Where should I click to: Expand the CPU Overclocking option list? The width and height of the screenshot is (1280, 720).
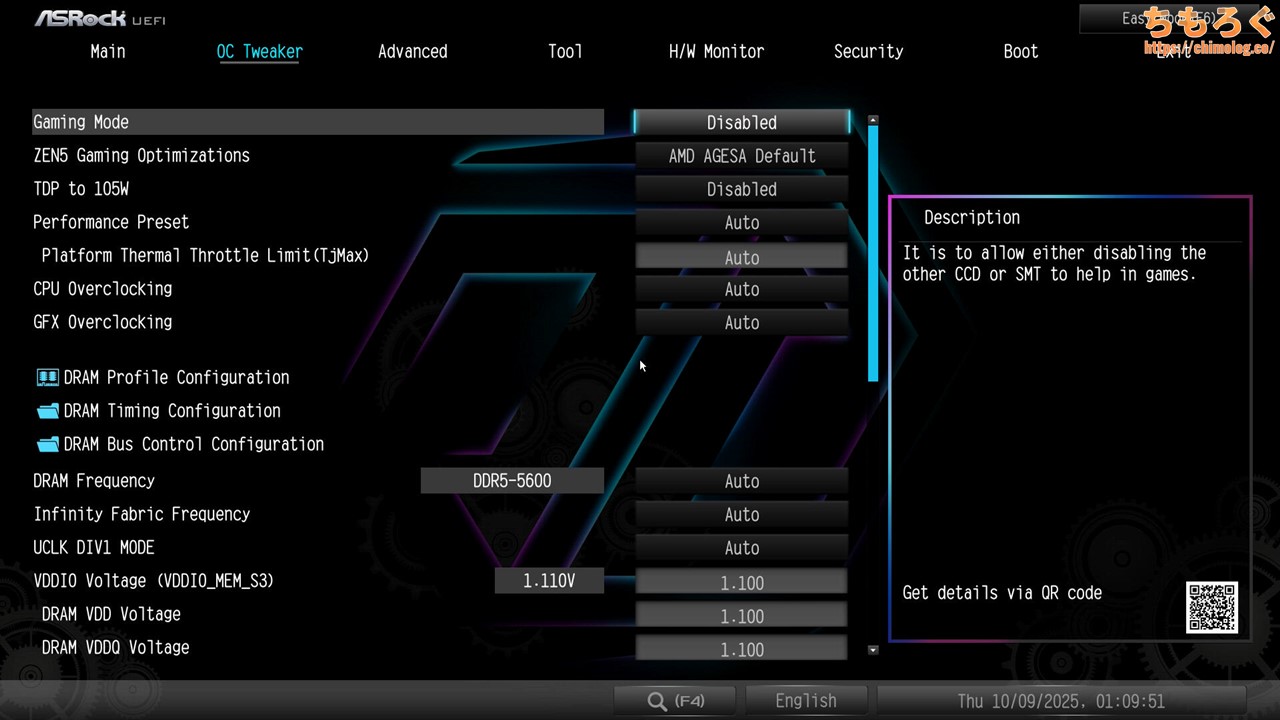point(741,289)
